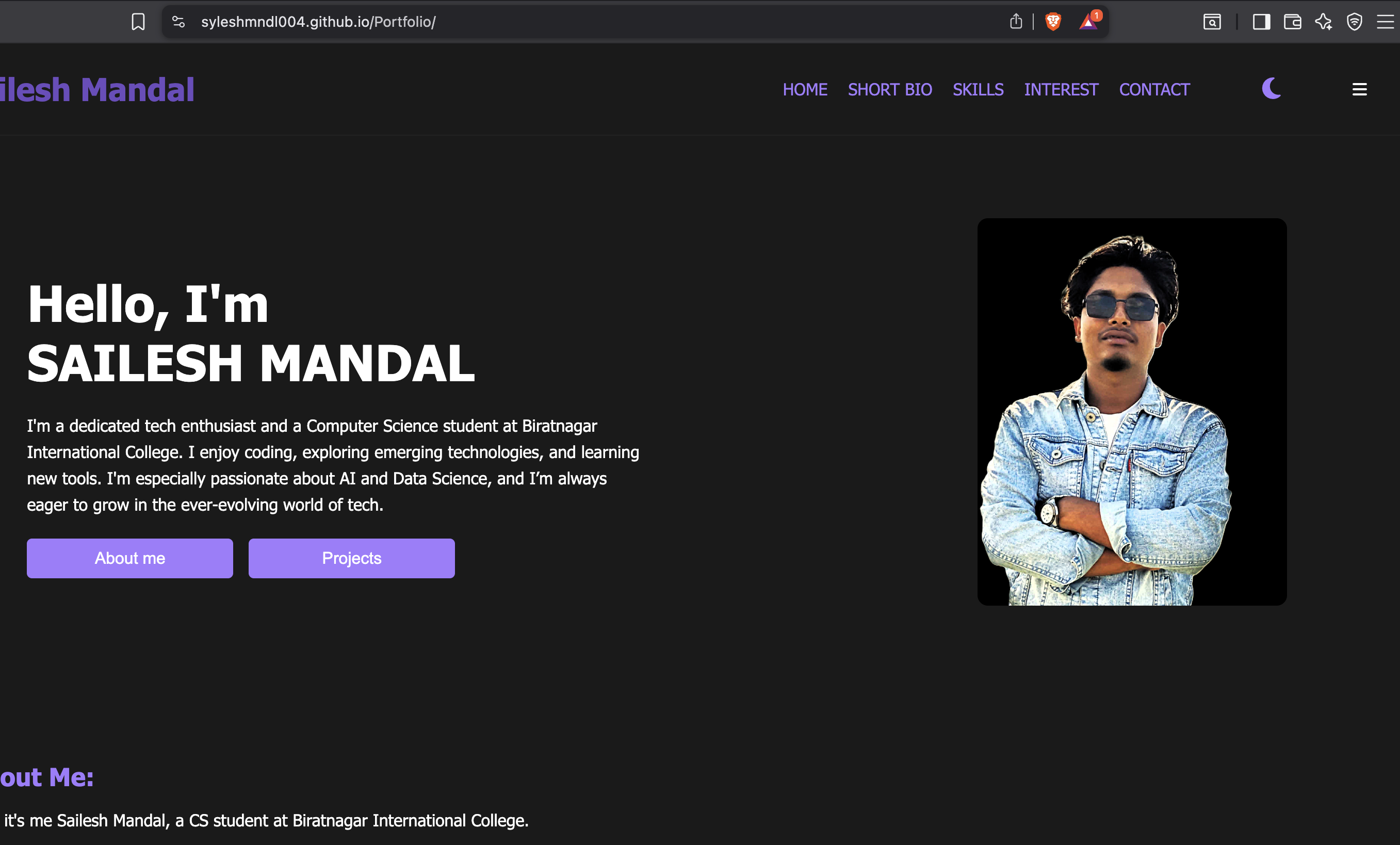Open SHORT BIO nav item
Image resolution: width=1400 pixels, height=845 pixels.
pos(890,90)
